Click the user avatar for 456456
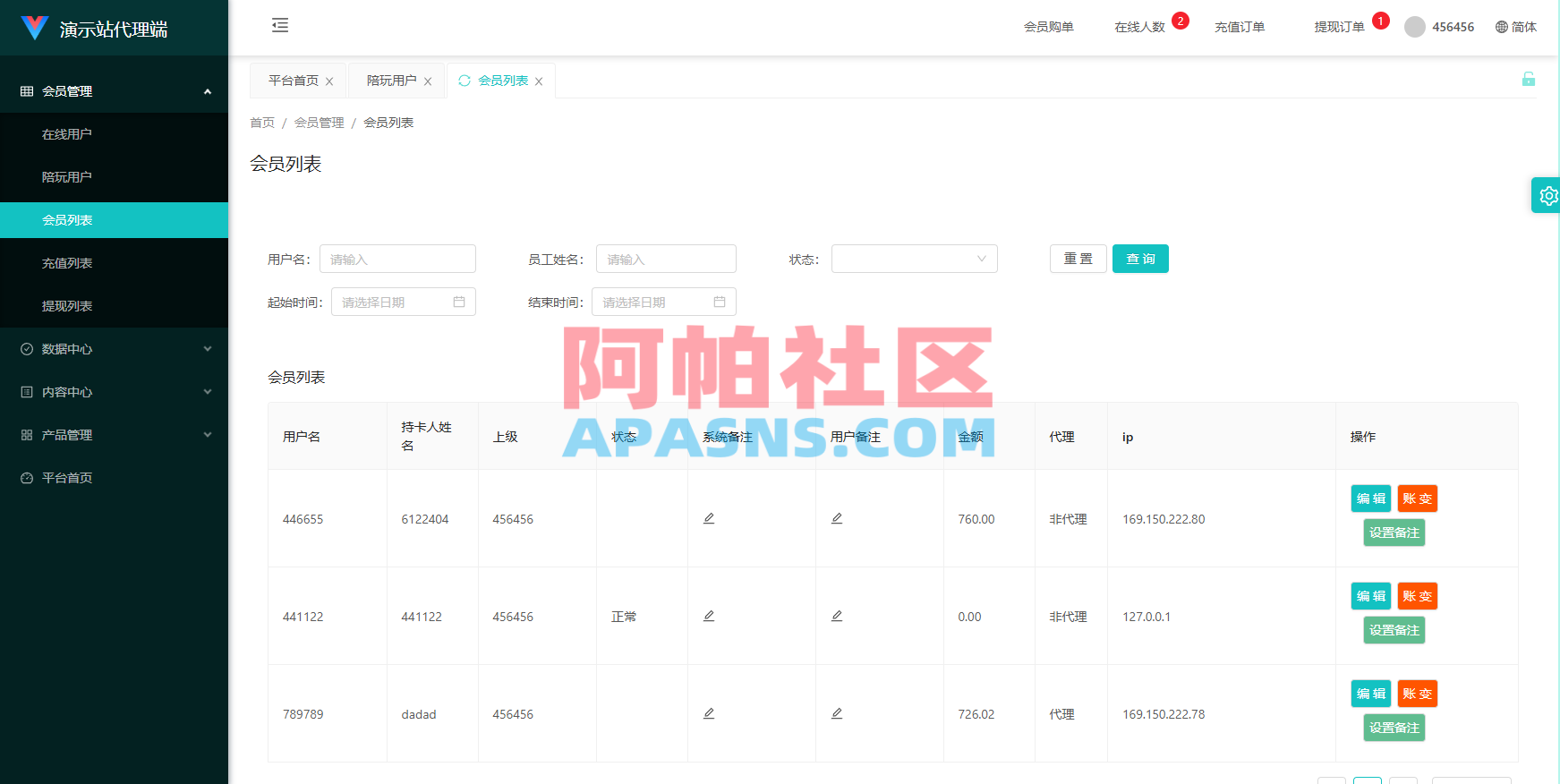This screenshot has height=784, width=1560. tap(1415, 27)
